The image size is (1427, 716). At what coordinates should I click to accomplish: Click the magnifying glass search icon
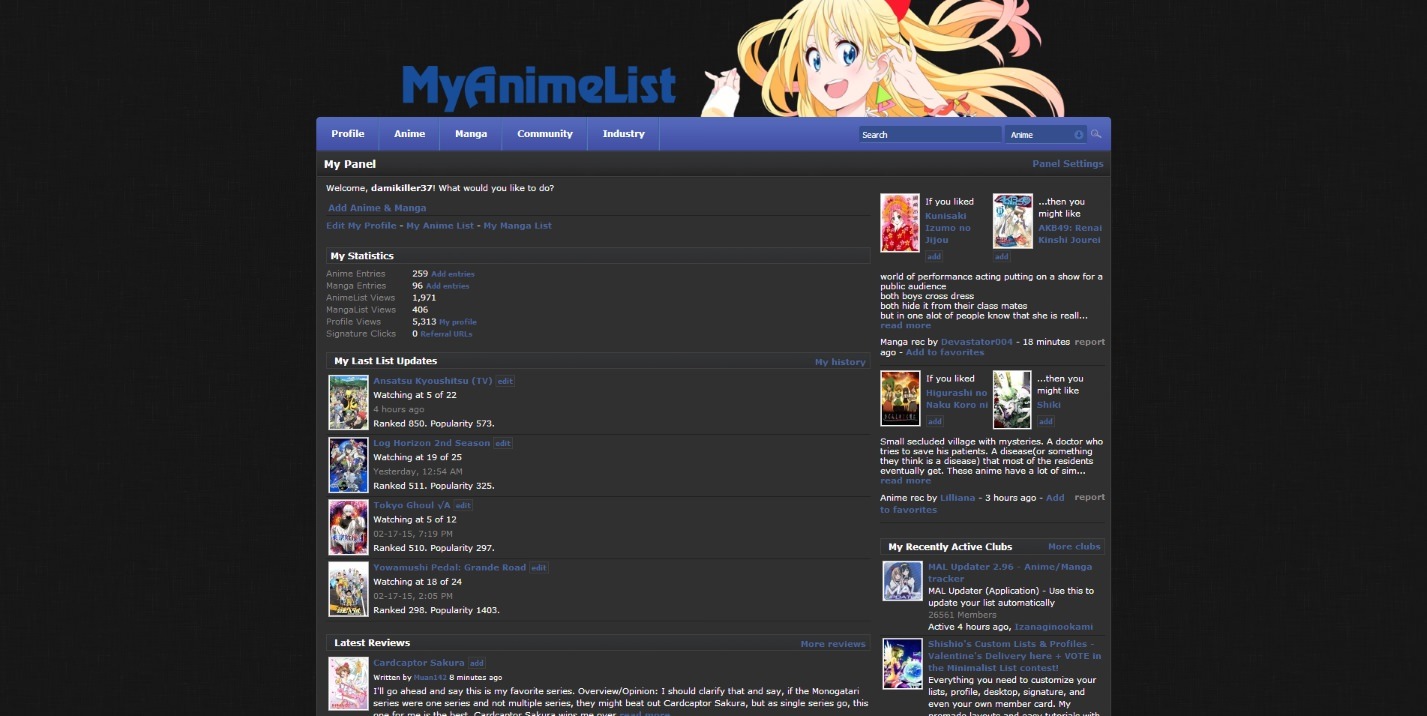1096,133
